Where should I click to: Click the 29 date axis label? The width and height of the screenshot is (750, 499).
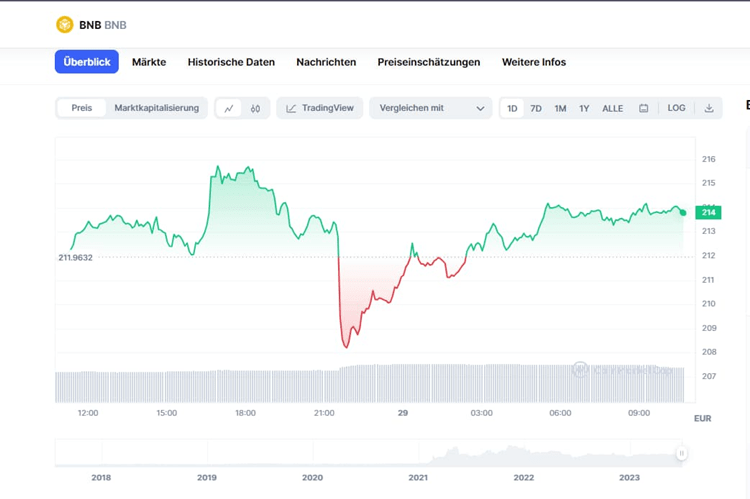point(403,413)
